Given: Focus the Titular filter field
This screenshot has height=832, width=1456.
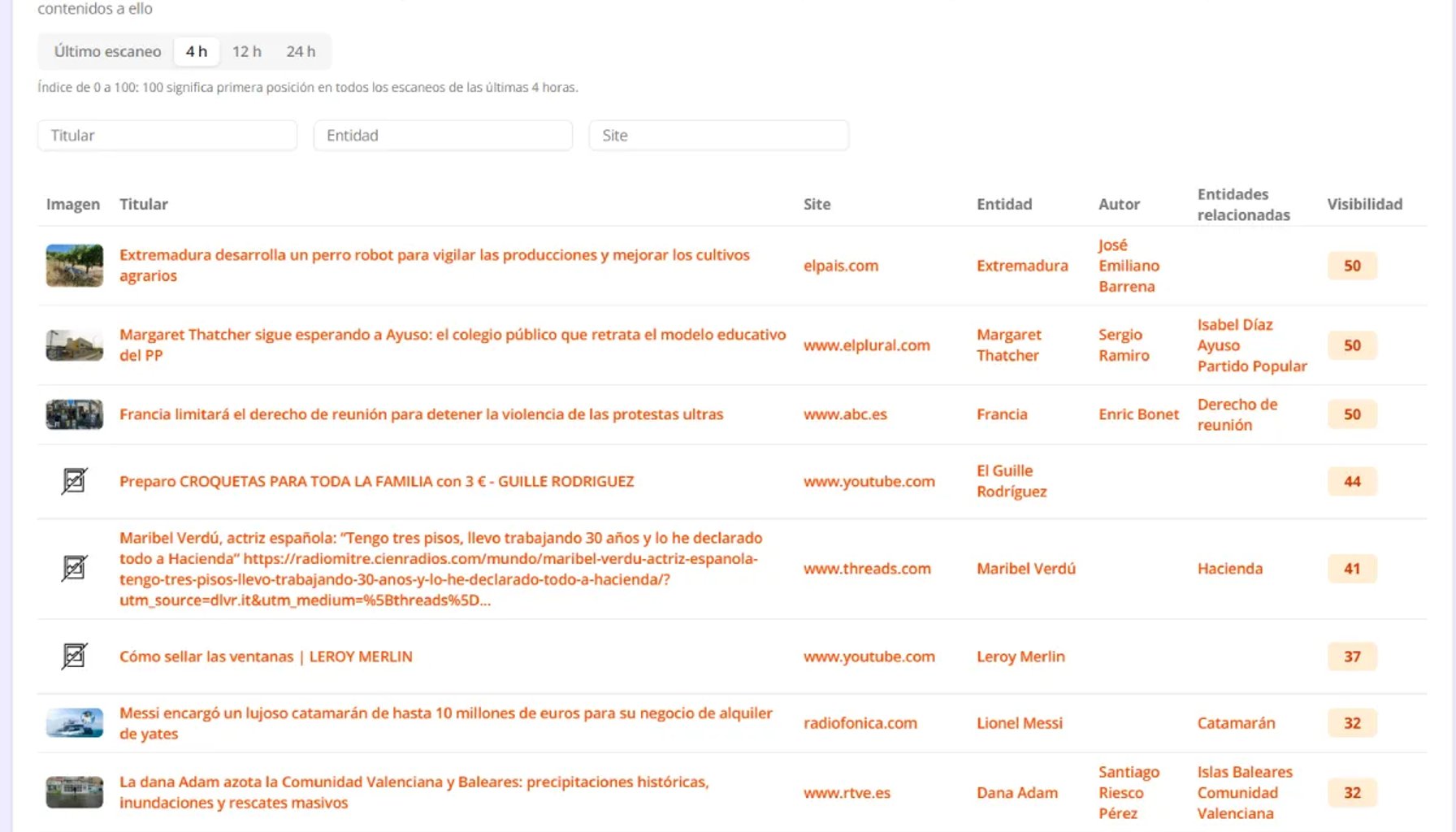Looking at the screenshot, I should (167, 136).
